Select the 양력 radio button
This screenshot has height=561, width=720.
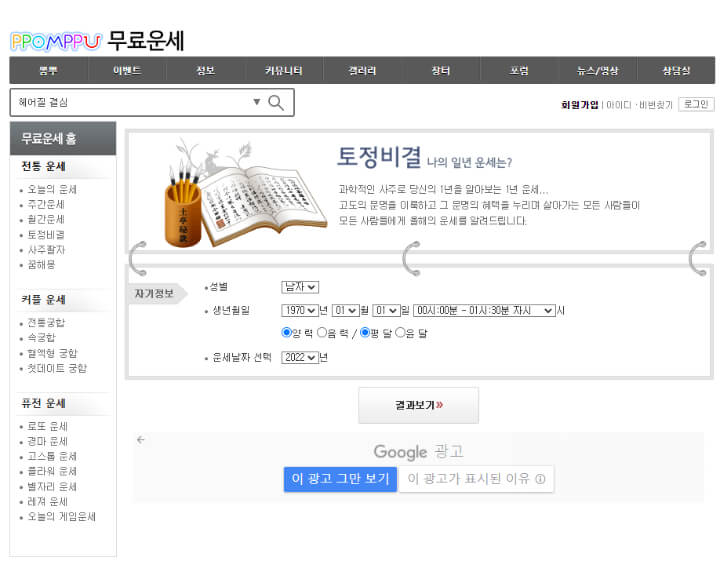point(286,332)
